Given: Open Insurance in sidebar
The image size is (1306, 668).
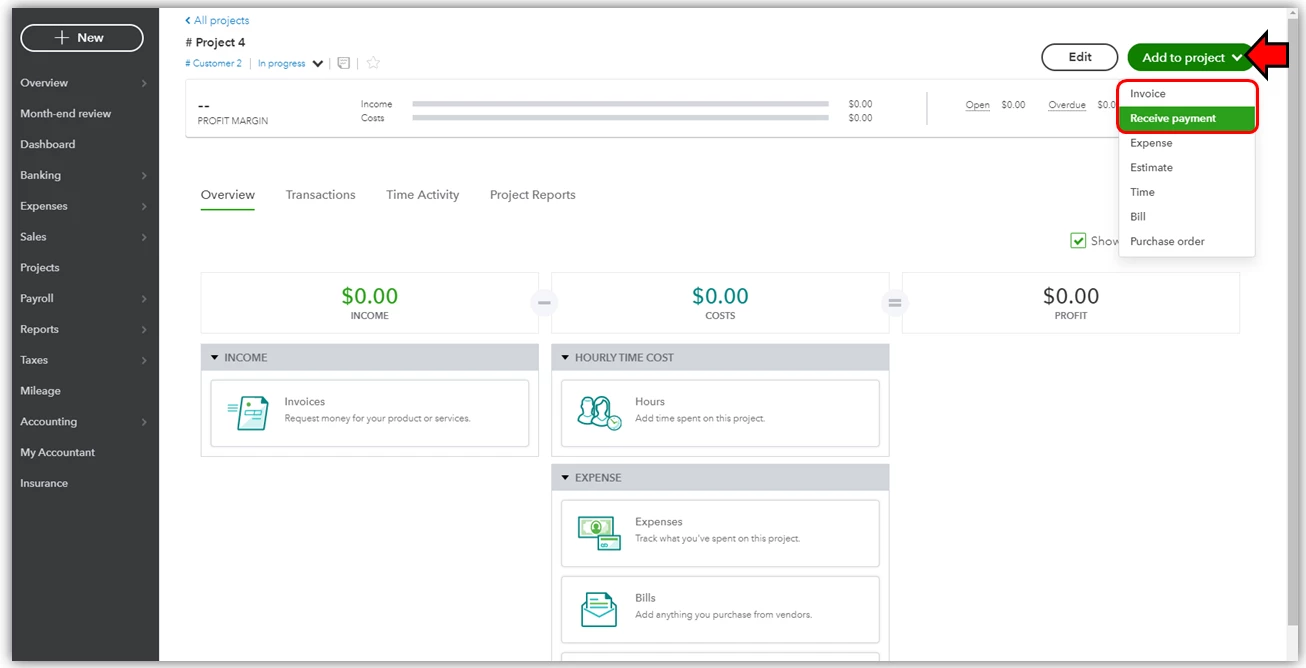Looking at the screenshot, I should click(44, 483).
